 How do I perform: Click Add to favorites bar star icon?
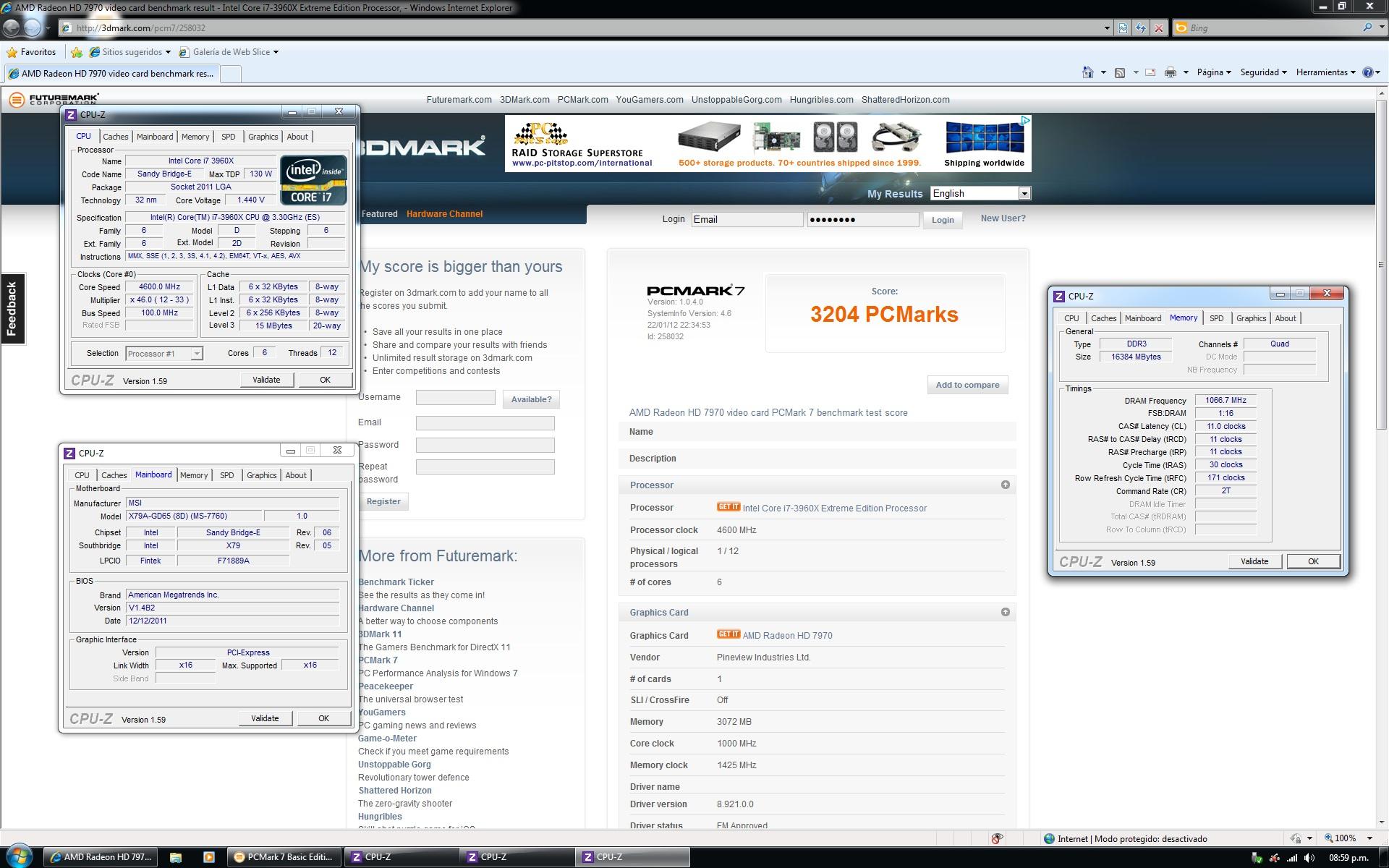77,52
